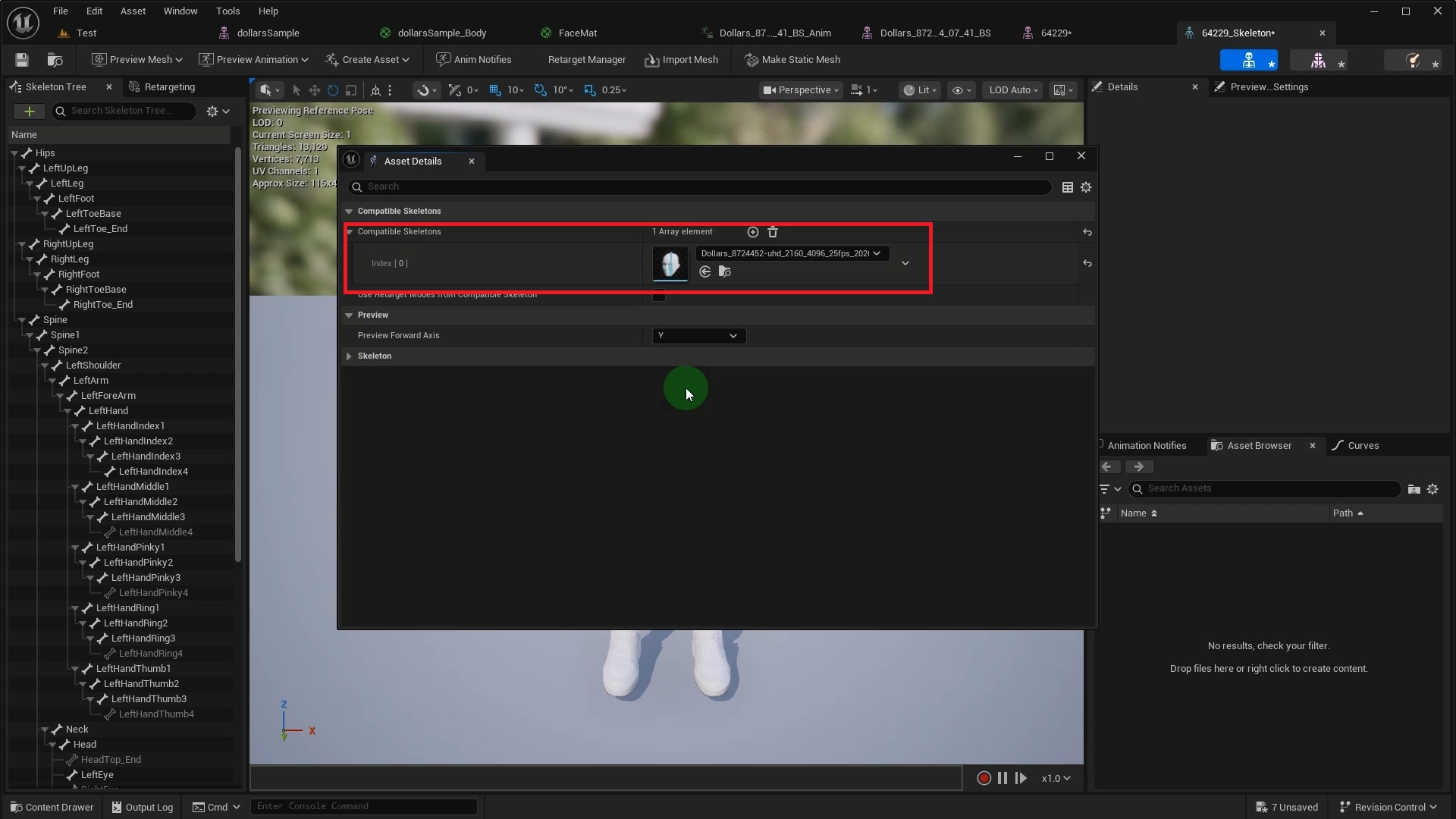
Task: Select the Rotate tool in viewport toolbar
Action: click(x=332, y=90)
